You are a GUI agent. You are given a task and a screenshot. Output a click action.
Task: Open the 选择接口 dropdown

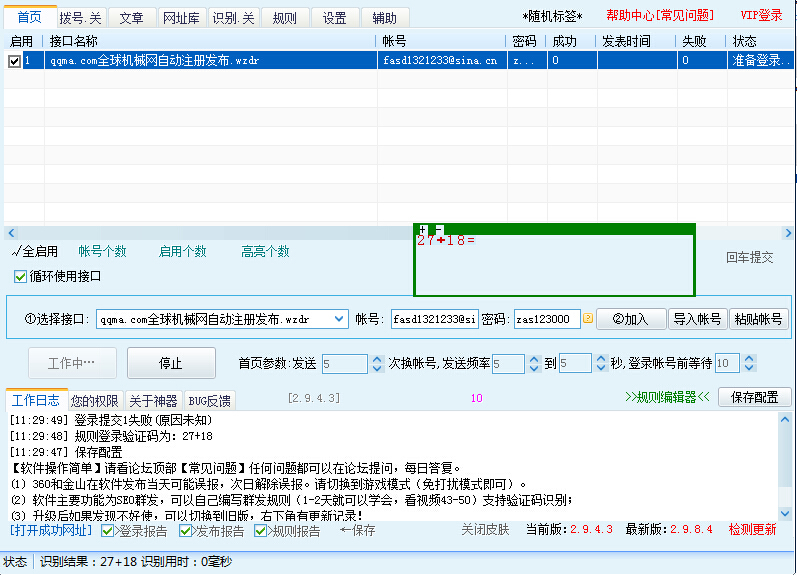point(339,319)
